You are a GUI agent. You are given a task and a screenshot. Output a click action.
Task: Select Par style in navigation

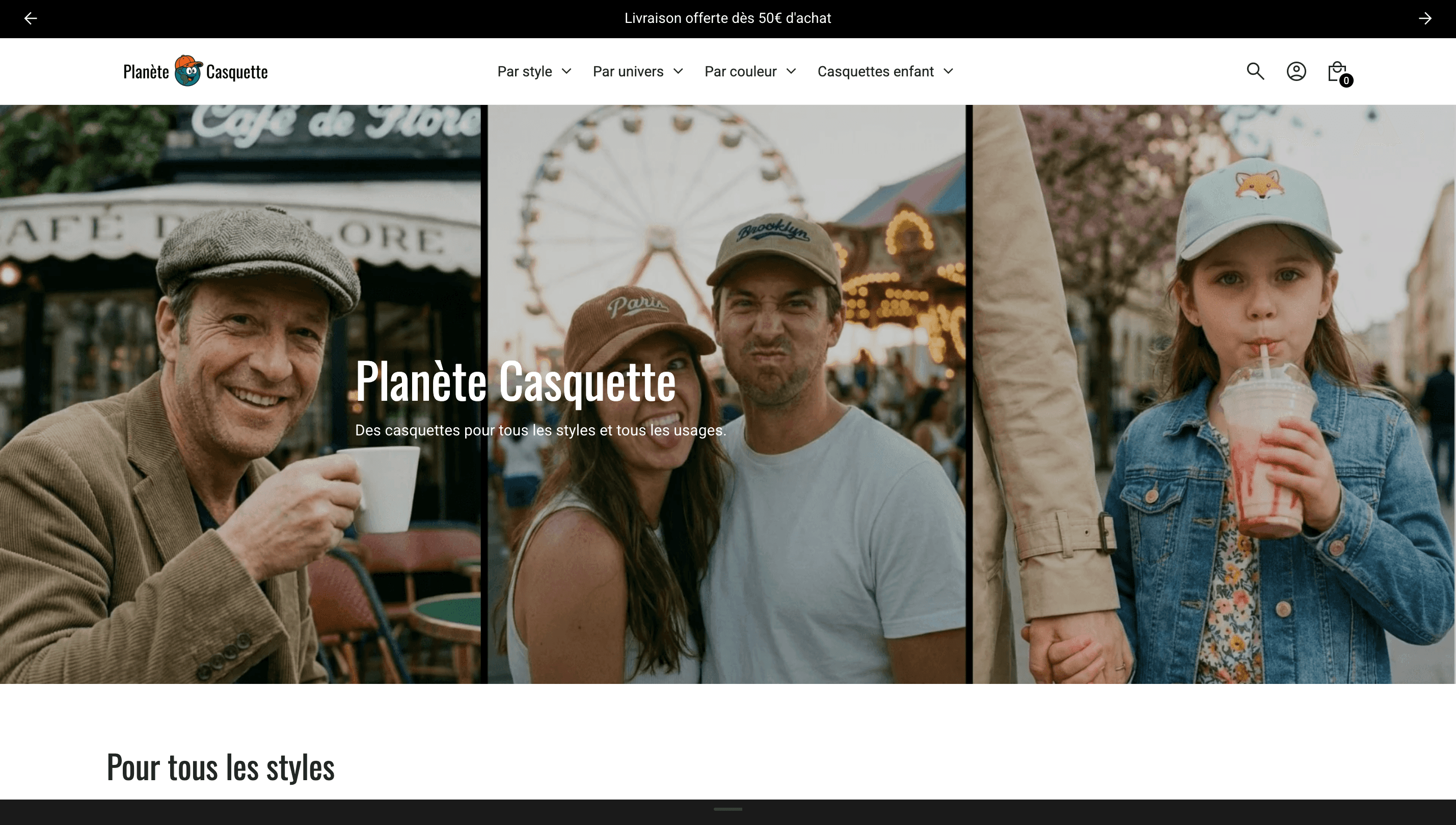tap(524, 71)
